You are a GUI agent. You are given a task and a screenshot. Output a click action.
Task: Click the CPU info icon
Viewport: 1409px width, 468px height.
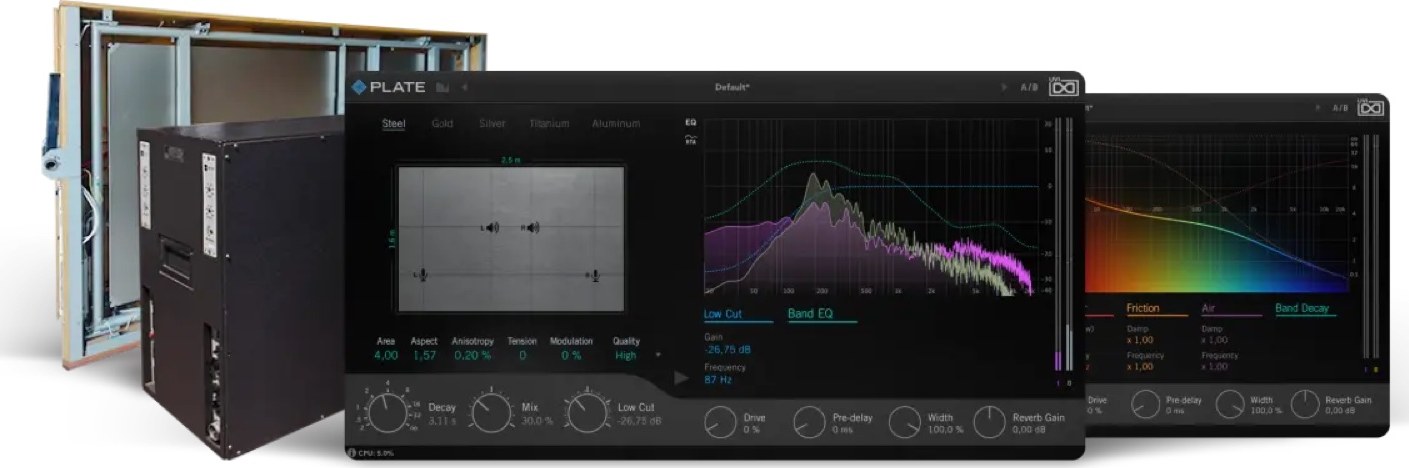[x=351, y=452]
